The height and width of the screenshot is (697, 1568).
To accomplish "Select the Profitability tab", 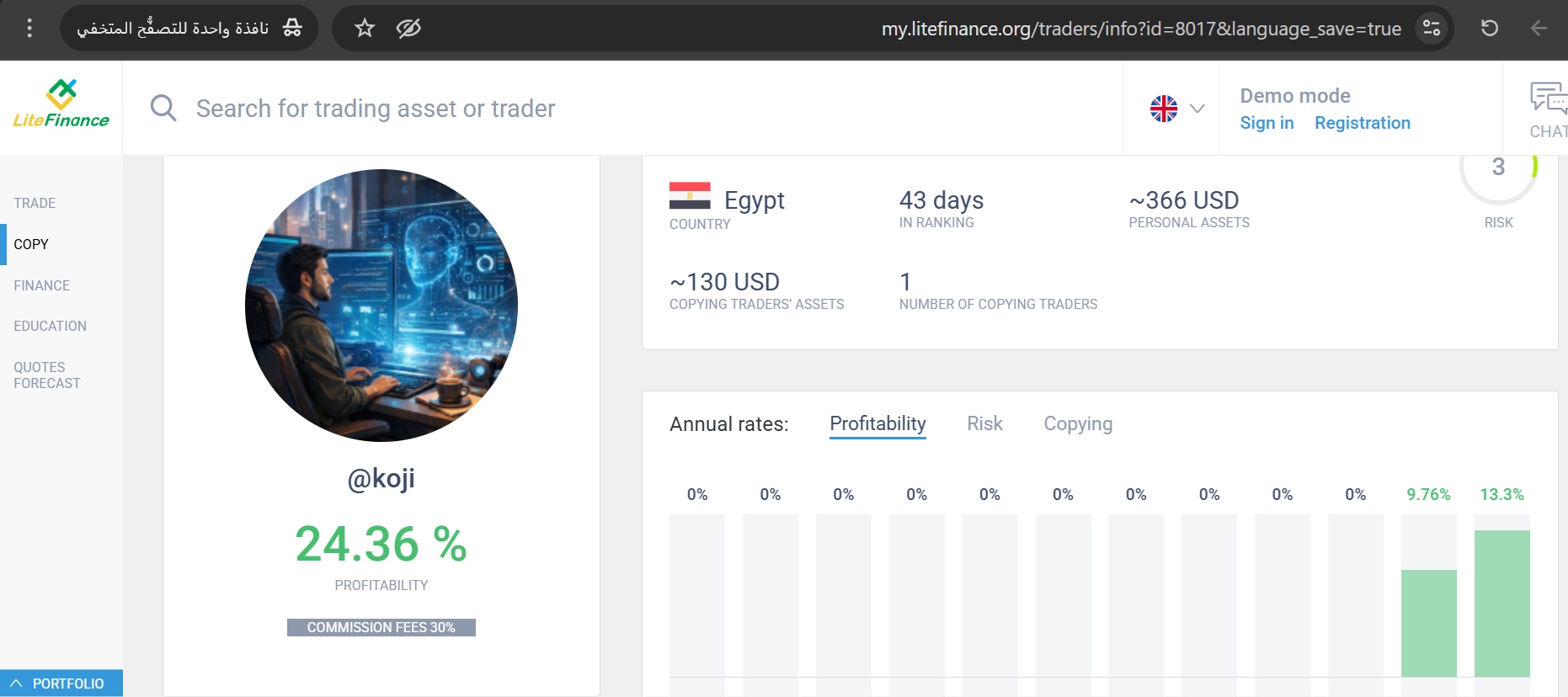I will [877, 423].
